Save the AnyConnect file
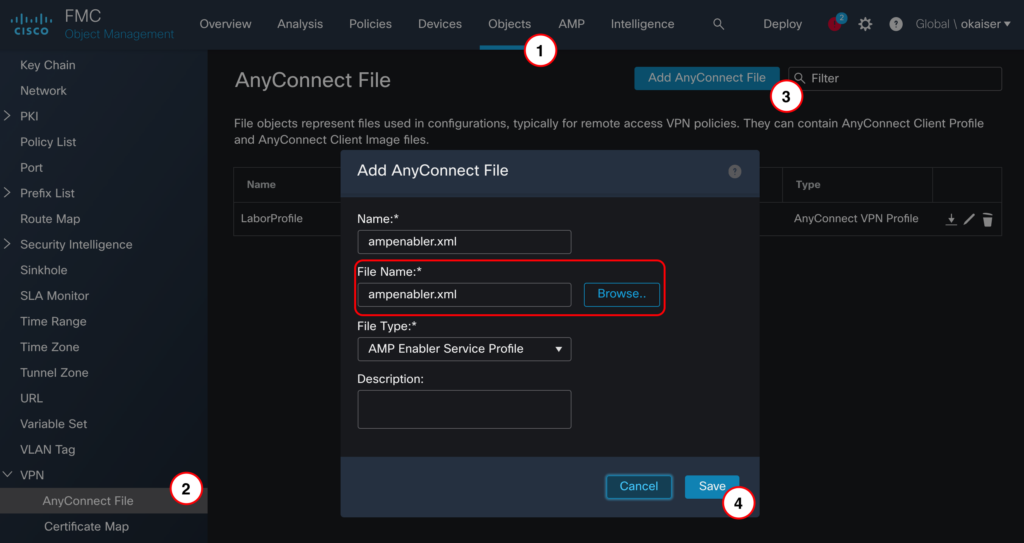 [x=712, y=486]
